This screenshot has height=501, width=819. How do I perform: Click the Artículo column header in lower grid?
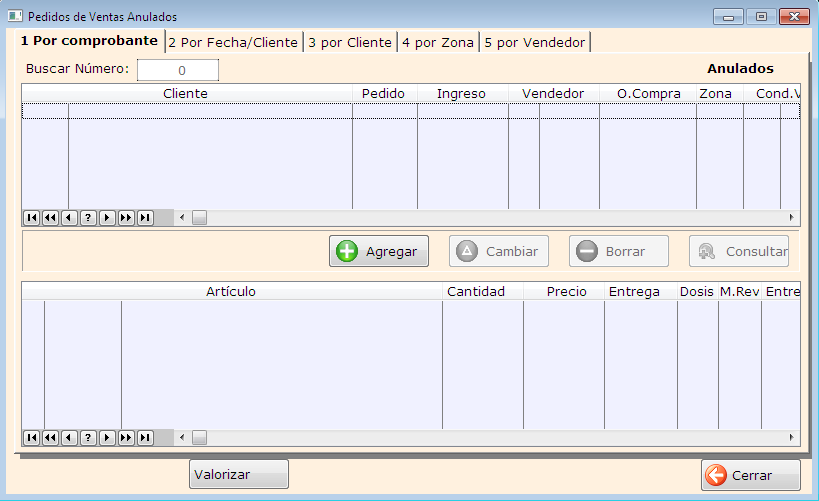(231, 291)
